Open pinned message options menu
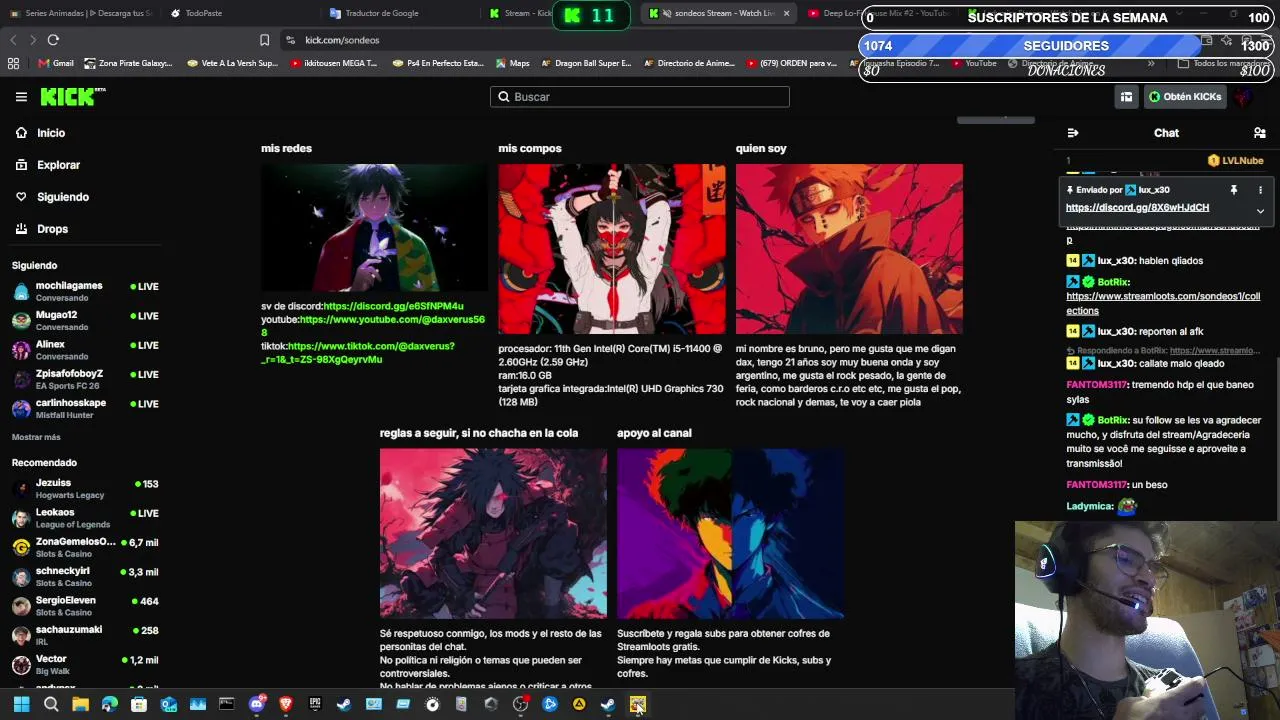This screenshot has width=1280, height=720. click(x=1260, y=190)
